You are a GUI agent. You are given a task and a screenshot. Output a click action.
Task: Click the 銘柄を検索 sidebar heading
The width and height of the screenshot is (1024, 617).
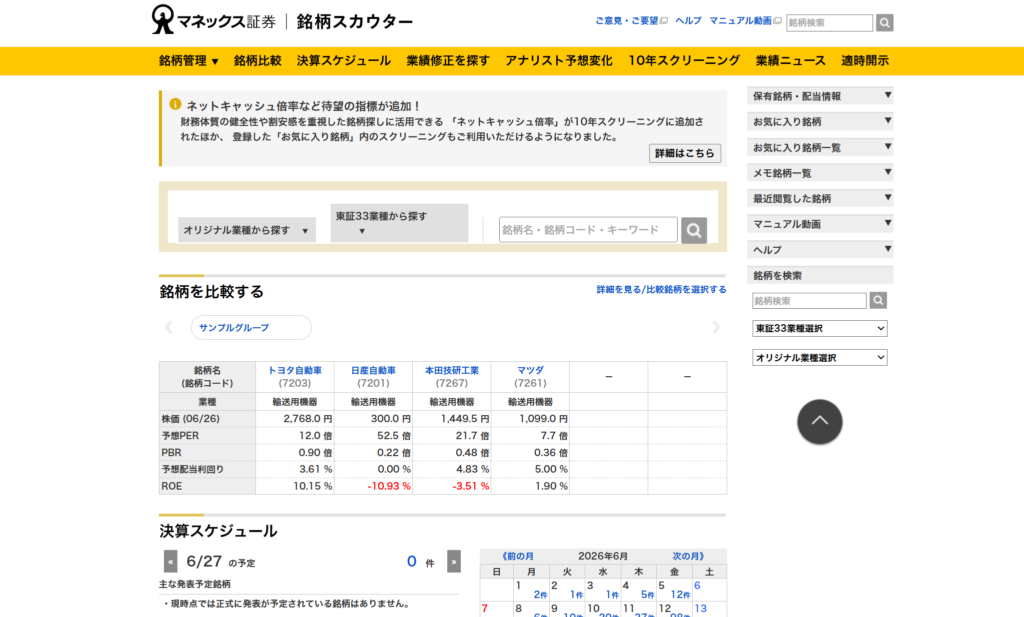(820, 276)
